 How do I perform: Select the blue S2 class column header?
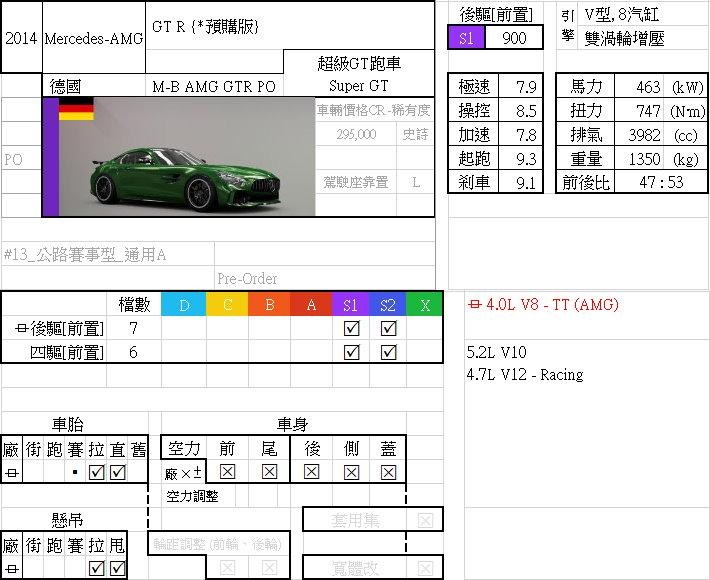pyautogui.click(x=388, y=305)
